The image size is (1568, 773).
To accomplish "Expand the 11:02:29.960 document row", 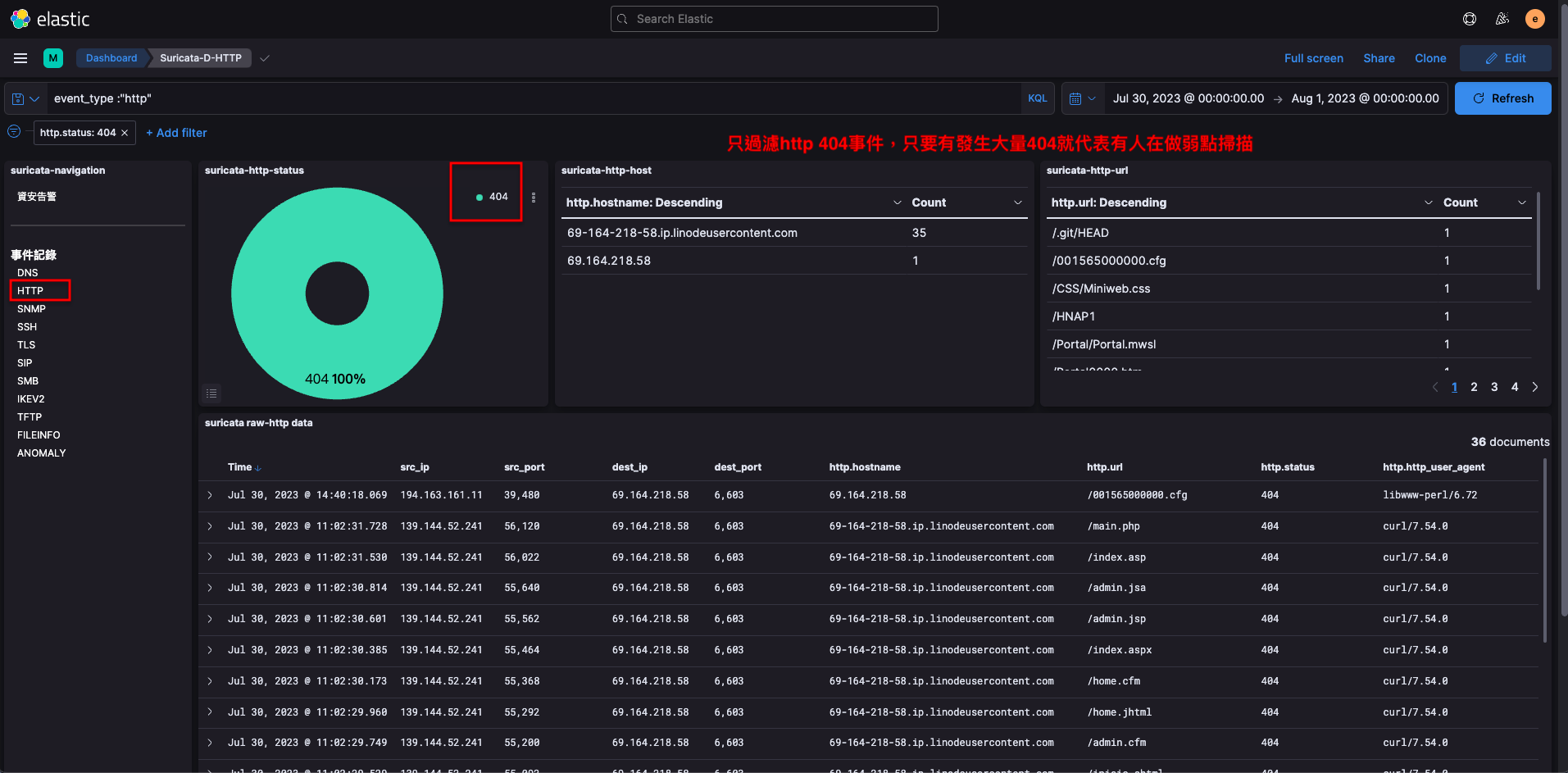I will pyautogui.click(x=211, y=712).
